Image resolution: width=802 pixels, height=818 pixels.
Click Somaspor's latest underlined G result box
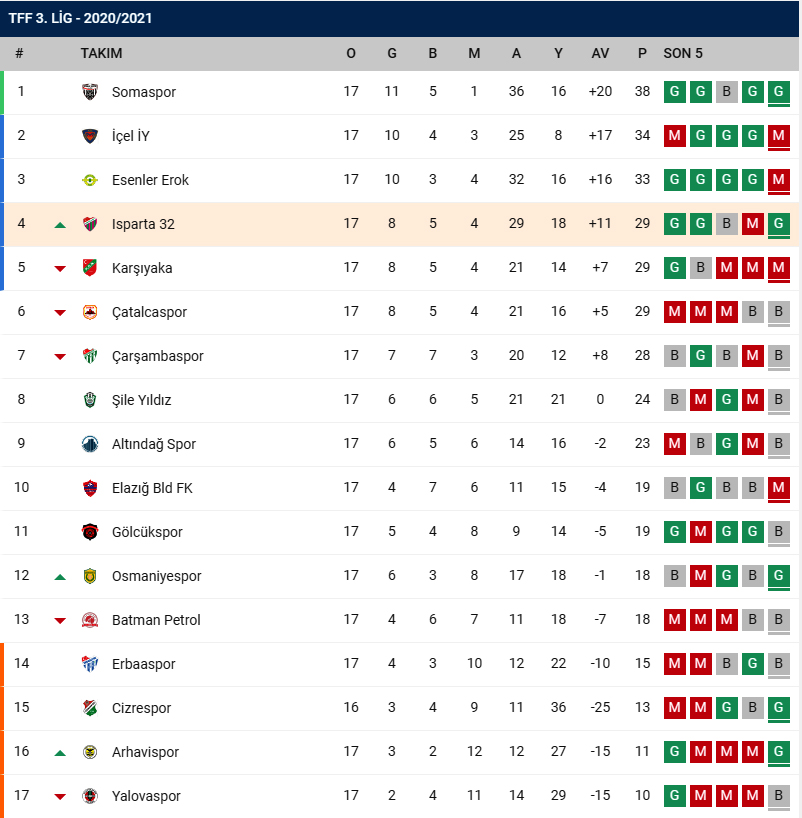coord(779,92)
